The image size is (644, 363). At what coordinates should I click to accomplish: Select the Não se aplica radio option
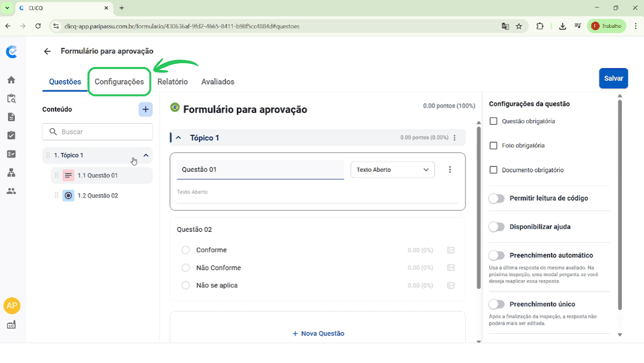[x=186, y=285]
